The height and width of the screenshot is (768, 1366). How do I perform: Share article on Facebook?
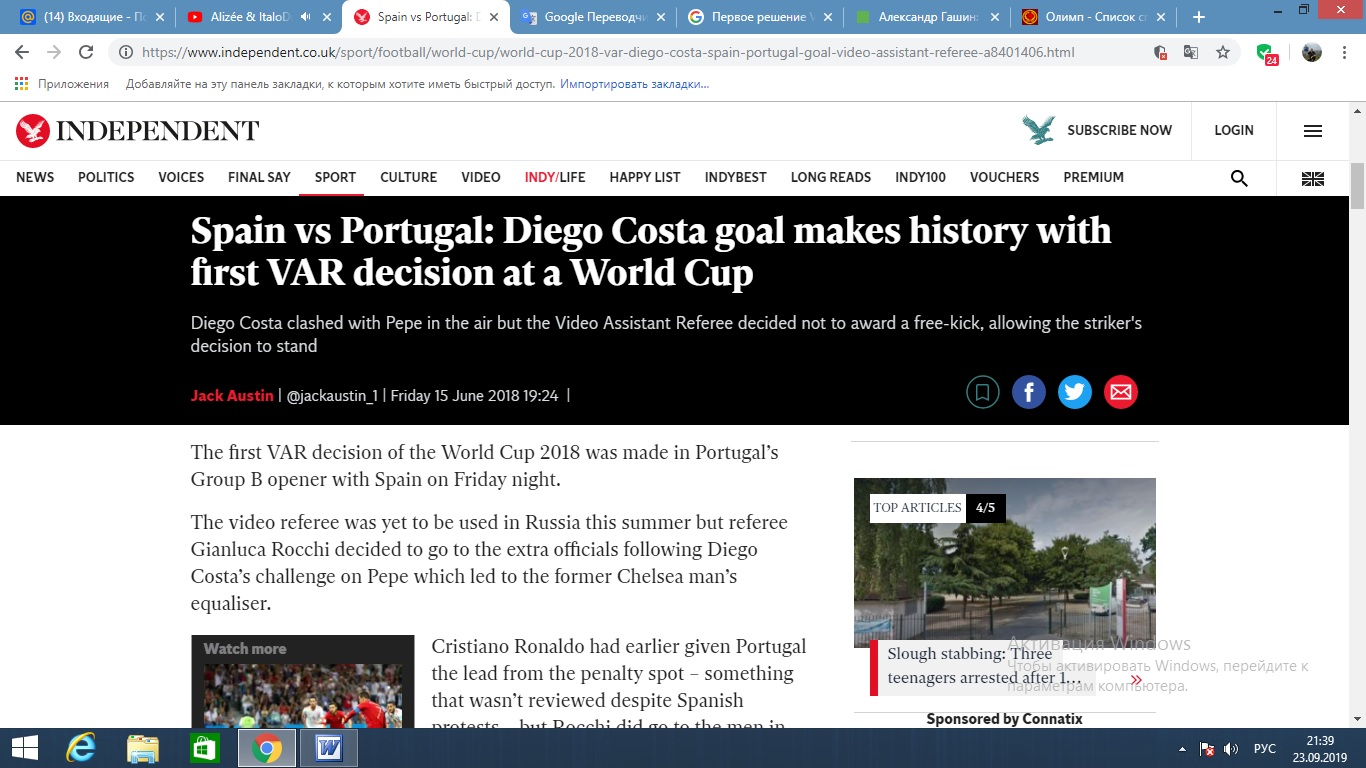coord(1029,392)
